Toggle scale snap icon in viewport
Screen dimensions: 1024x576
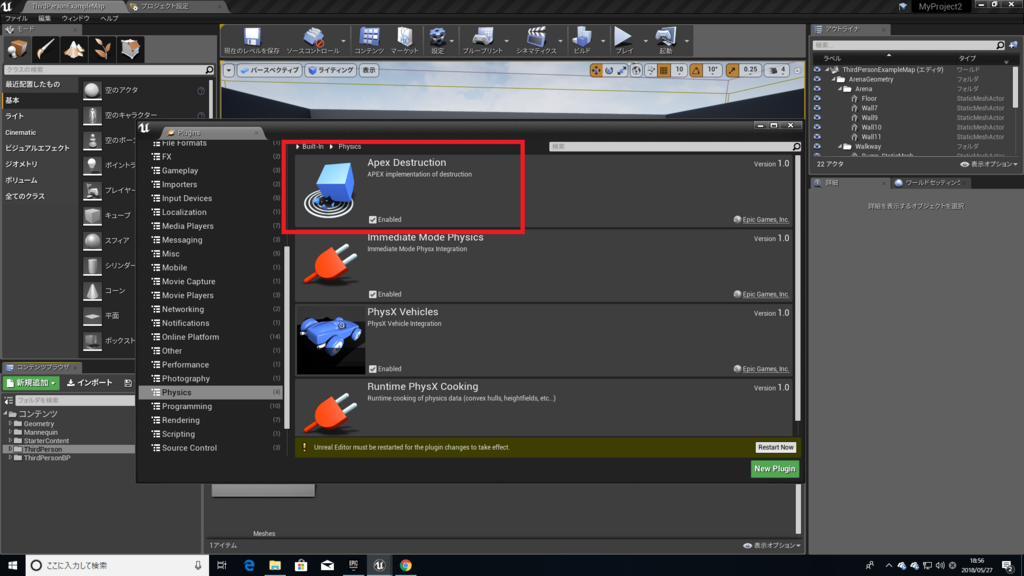pyautogui.click(x=732, y=71)
